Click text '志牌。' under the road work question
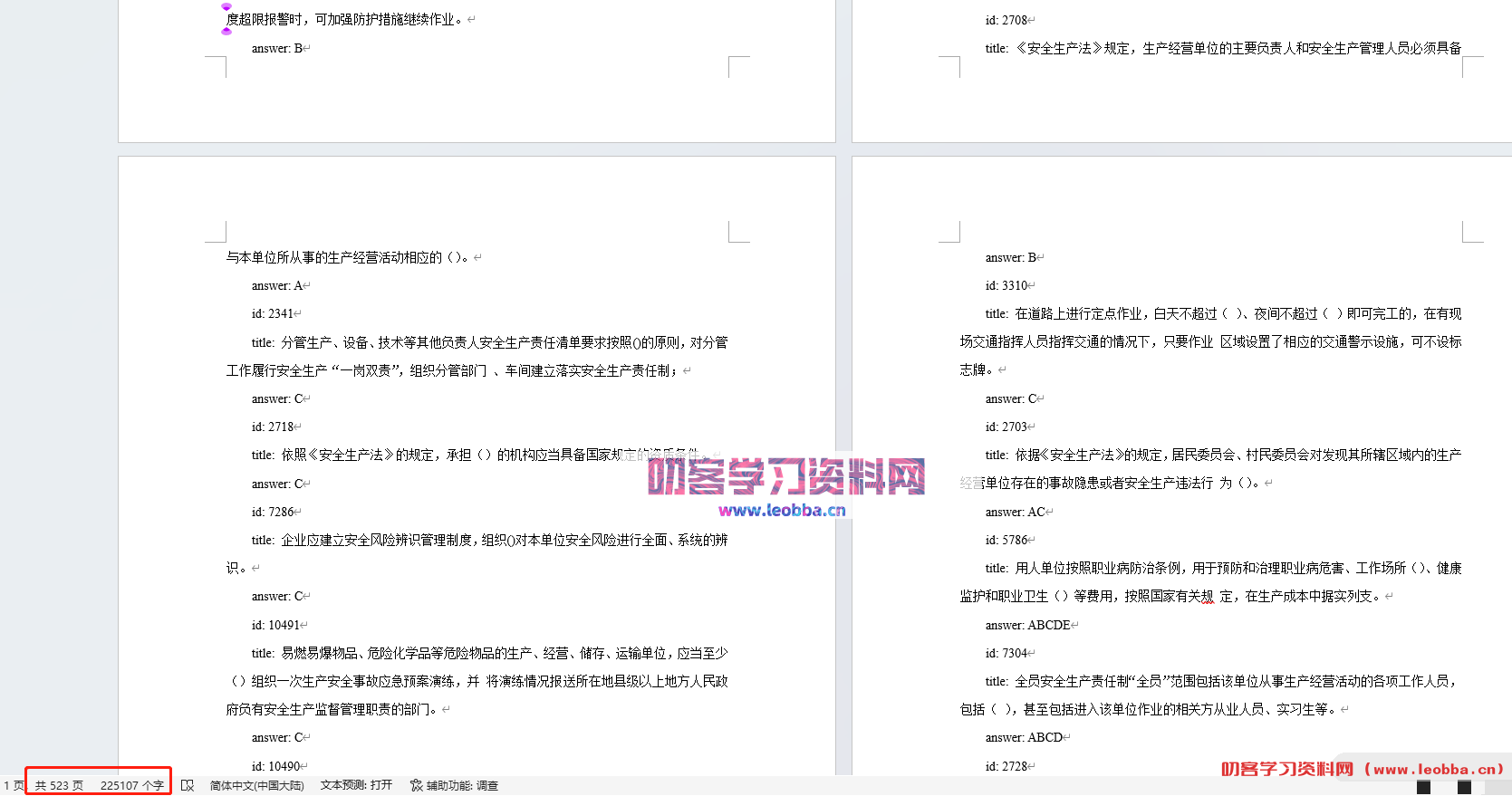Image resolution: width=1512 pixels, height=796 pixels. point(977,369)
